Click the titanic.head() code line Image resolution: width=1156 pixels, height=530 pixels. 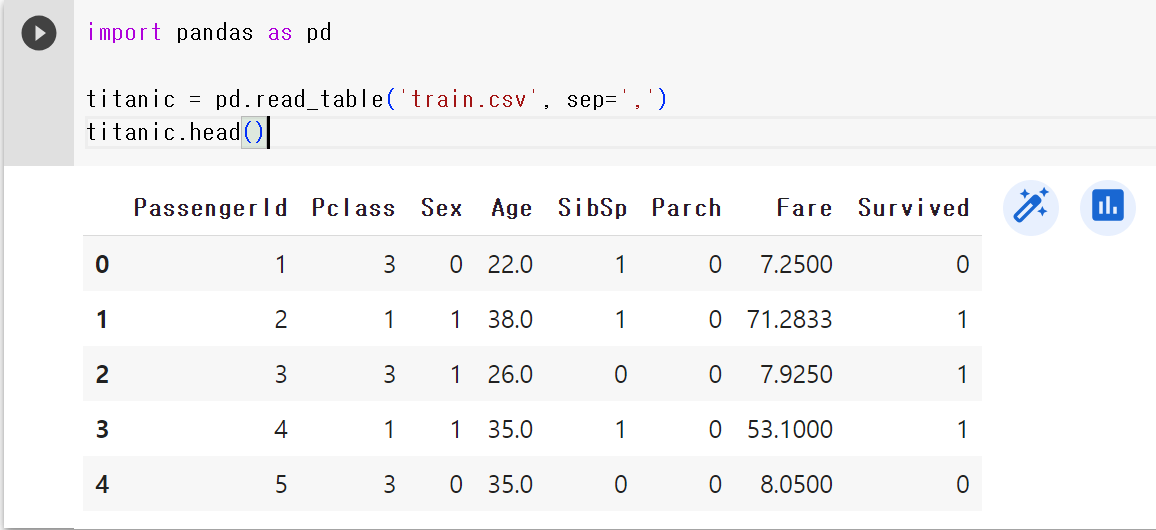[x=175, y=133]
